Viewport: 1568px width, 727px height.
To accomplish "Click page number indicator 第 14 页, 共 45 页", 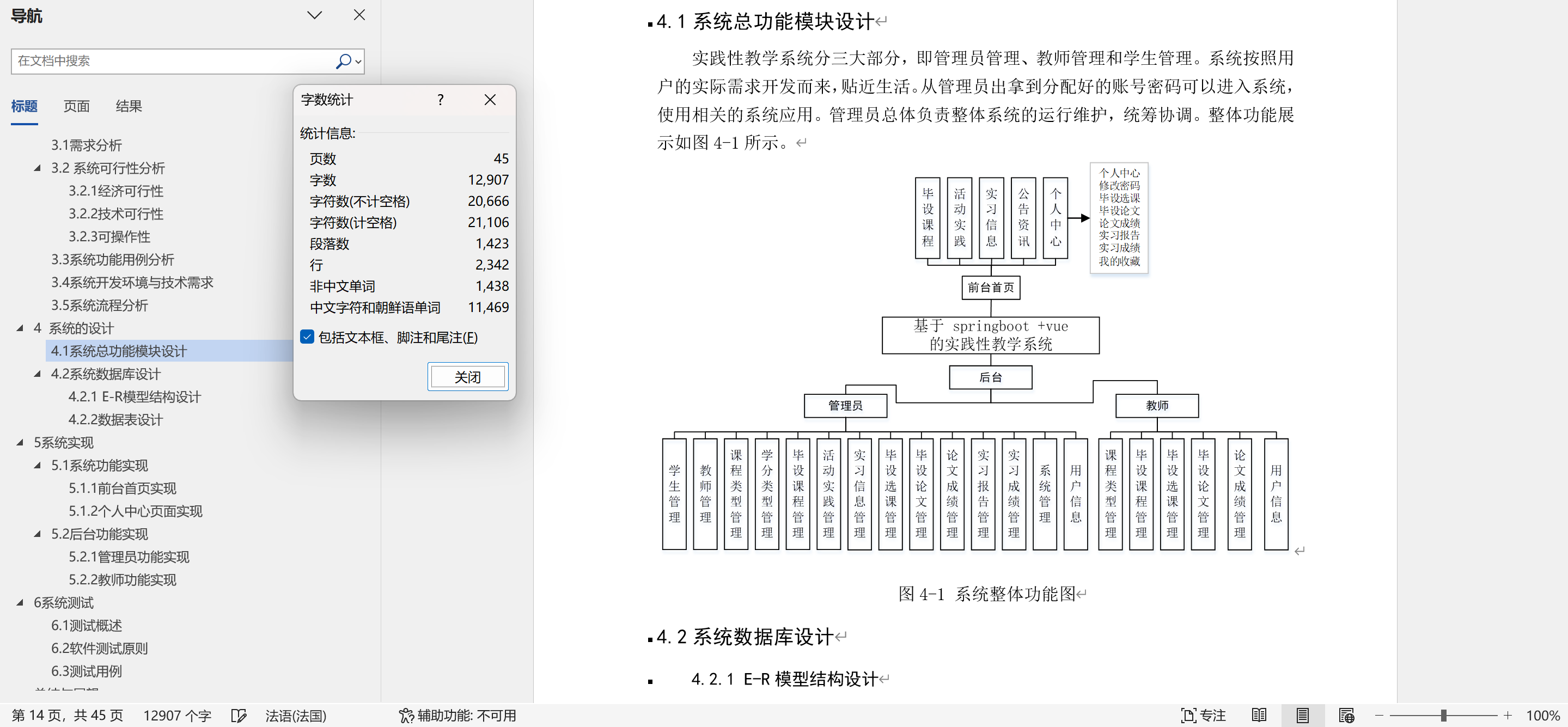I will (x=67, y=716).
